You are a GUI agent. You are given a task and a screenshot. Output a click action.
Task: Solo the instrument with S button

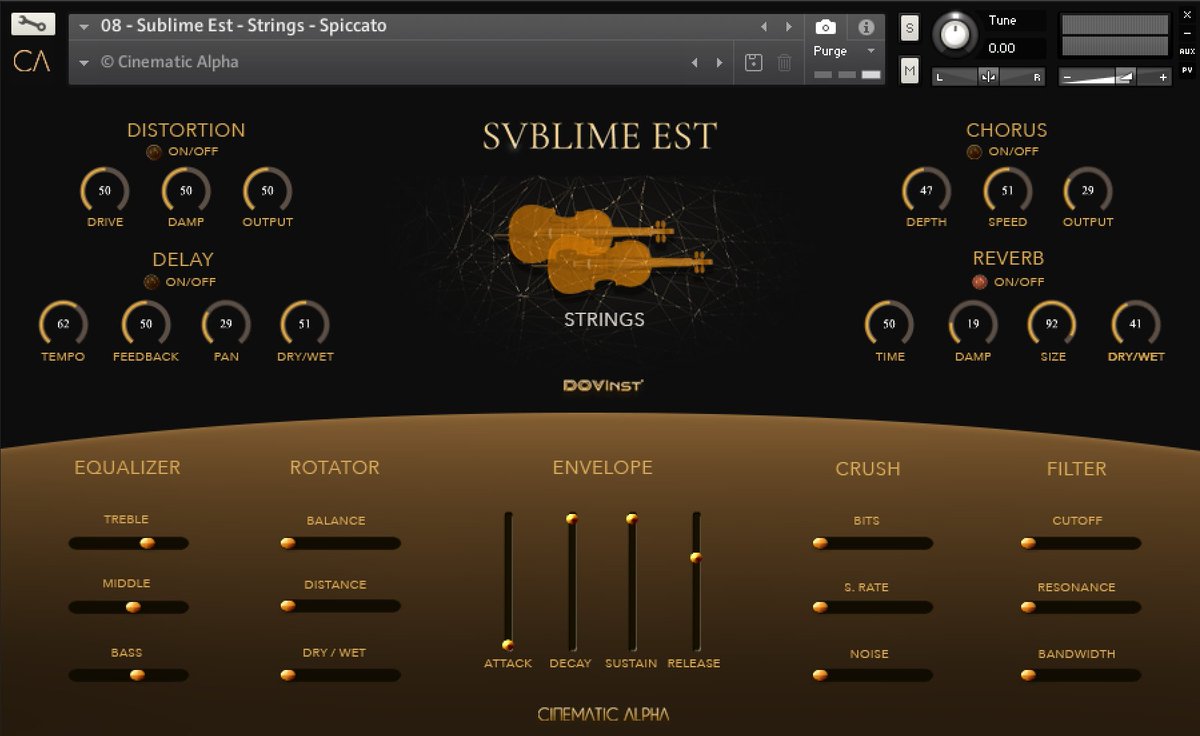coord(909,28)
